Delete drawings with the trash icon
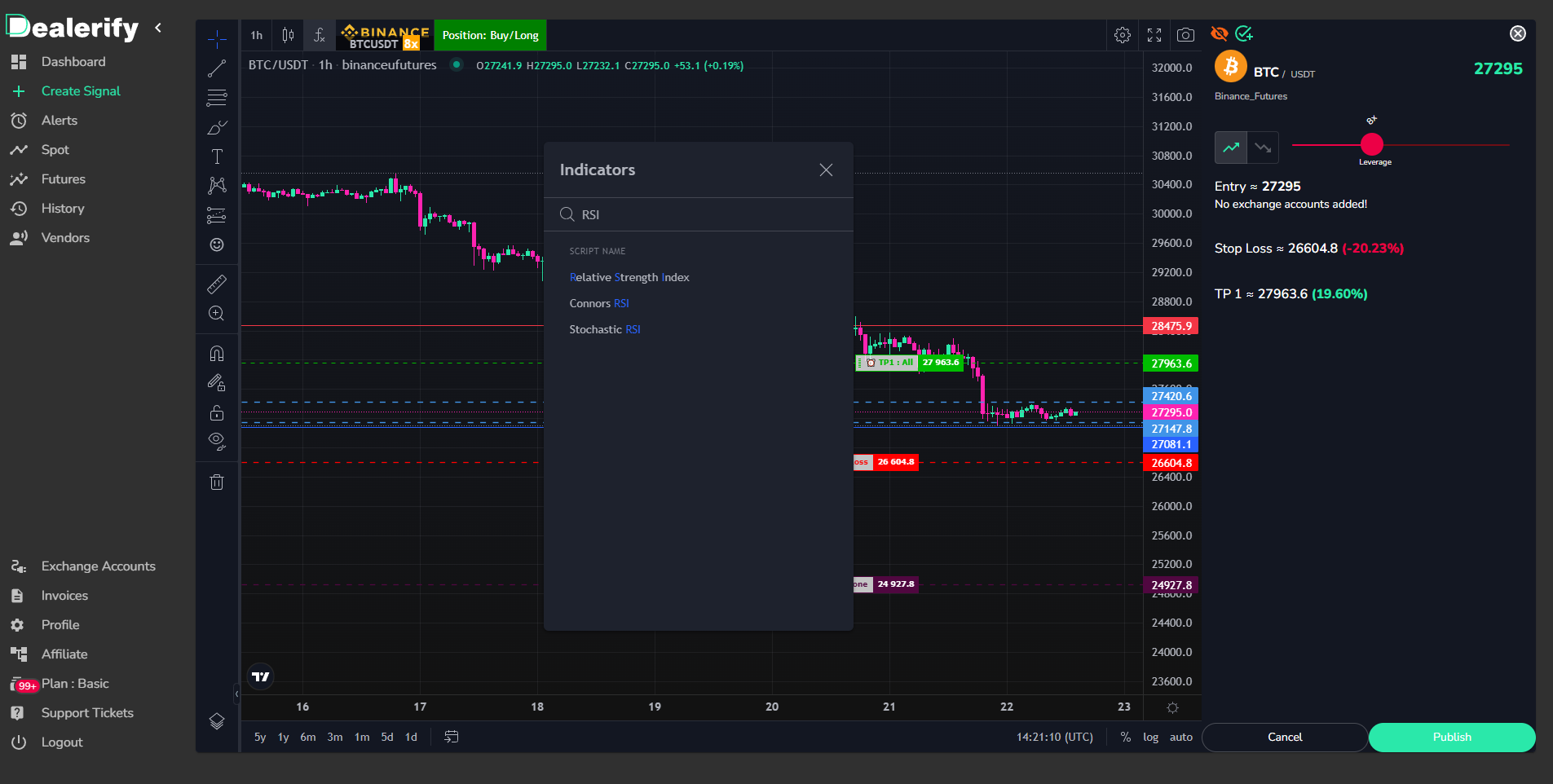Screen dimensions: 1553x784 (x=216, y=482)
